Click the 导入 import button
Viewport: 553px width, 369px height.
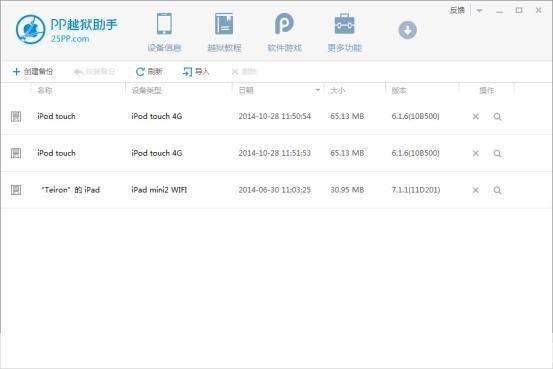click(196, 72)
